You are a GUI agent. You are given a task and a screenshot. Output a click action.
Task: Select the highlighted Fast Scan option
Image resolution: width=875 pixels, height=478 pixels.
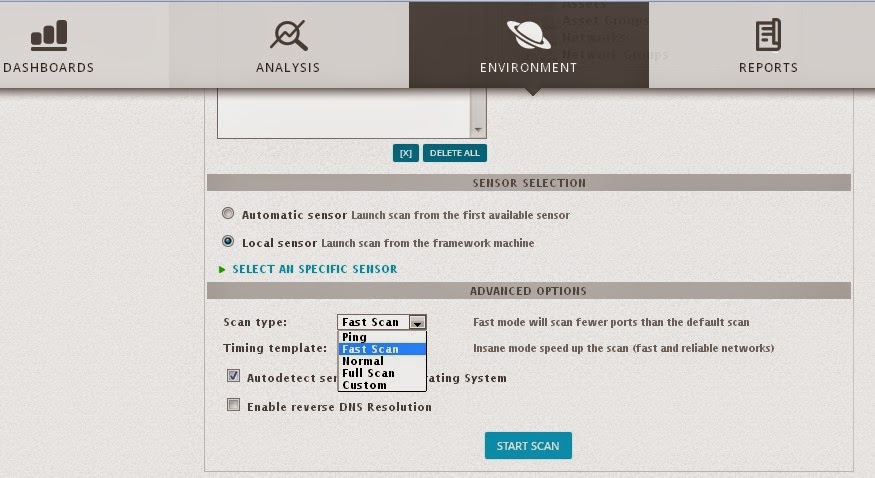pos(370,349)
